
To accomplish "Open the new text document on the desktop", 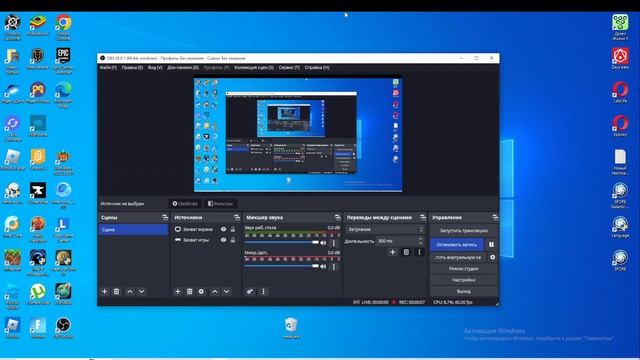I will pyautogui.click(x=620, y=162).
